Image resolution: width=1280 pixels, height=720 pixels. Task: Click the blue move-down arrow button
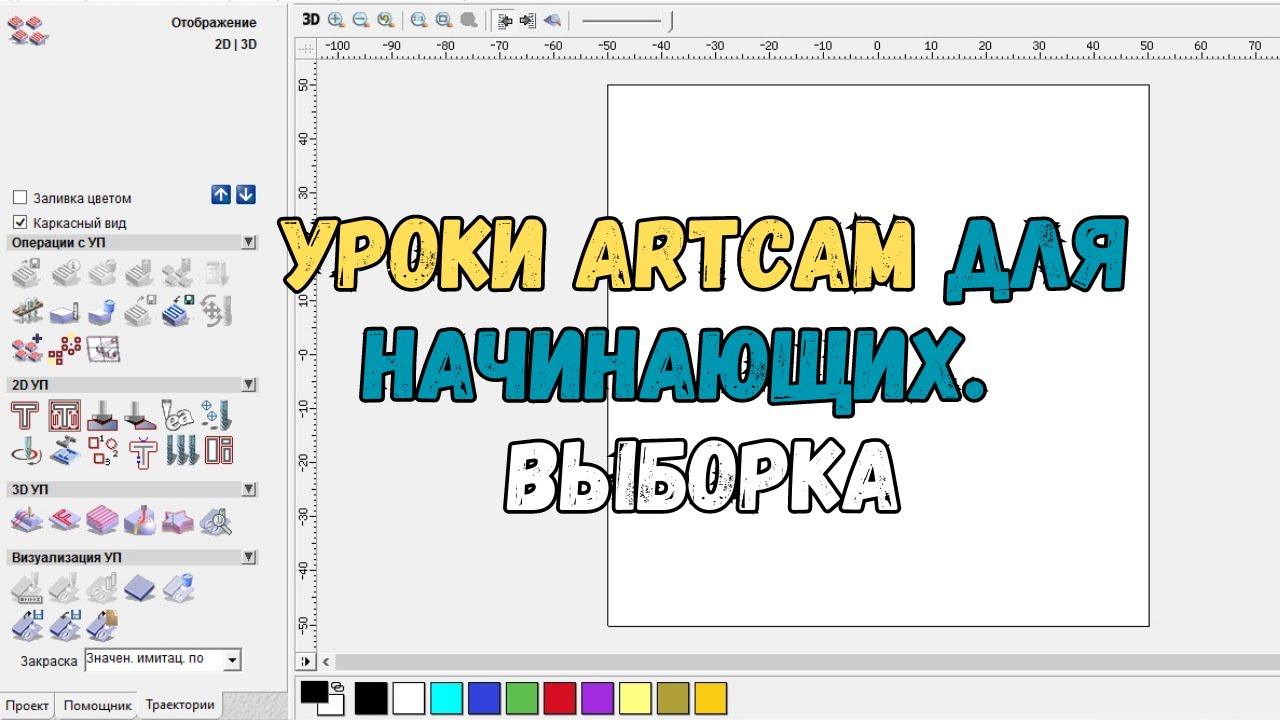click(x=246, y=195)
